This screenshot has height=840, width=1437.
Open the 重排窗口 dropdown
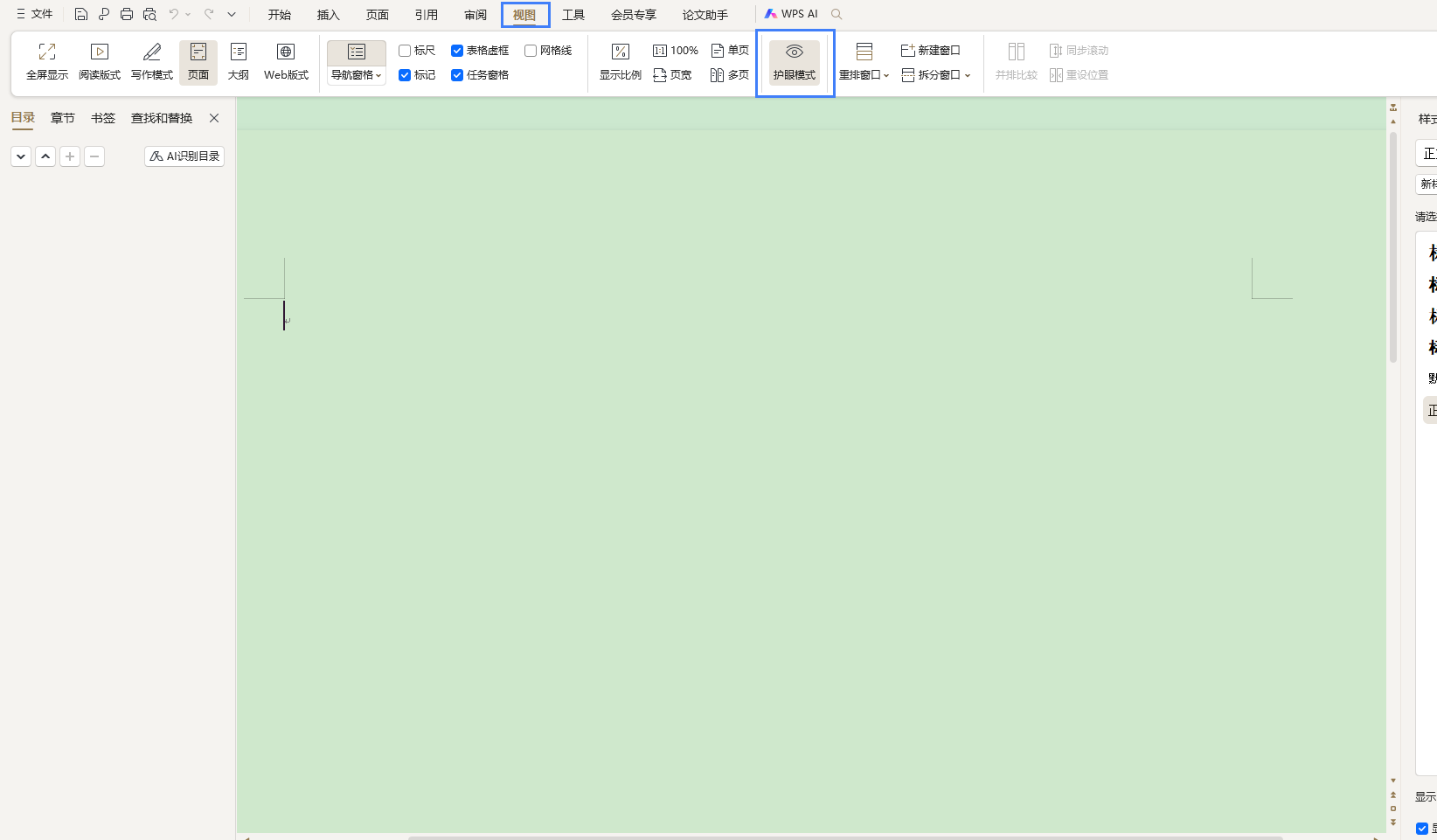point(864,75)
